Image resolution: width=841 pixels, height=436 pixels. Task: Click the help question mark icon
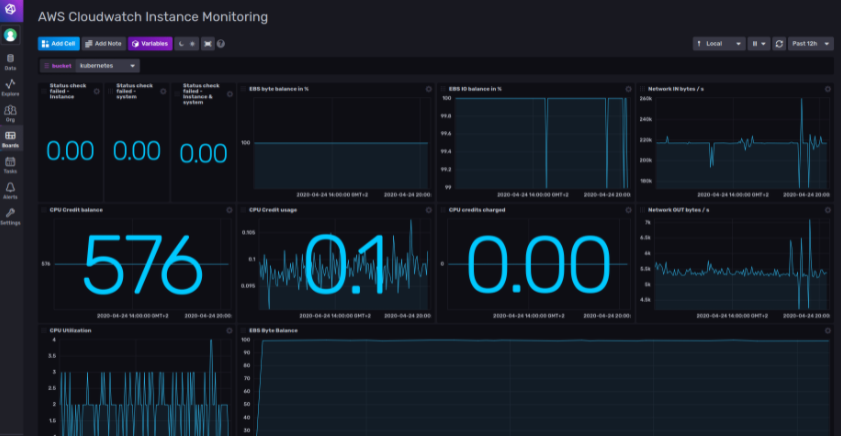tap(220, 44)
